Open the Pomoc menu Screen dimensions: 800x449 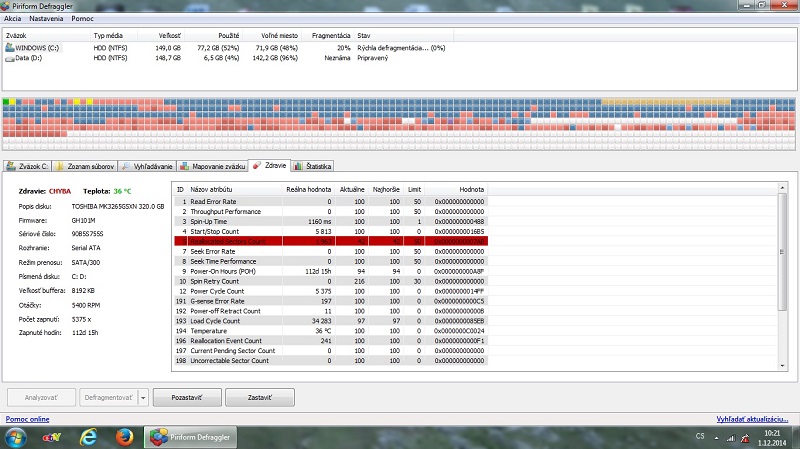(x=82, y=18)
